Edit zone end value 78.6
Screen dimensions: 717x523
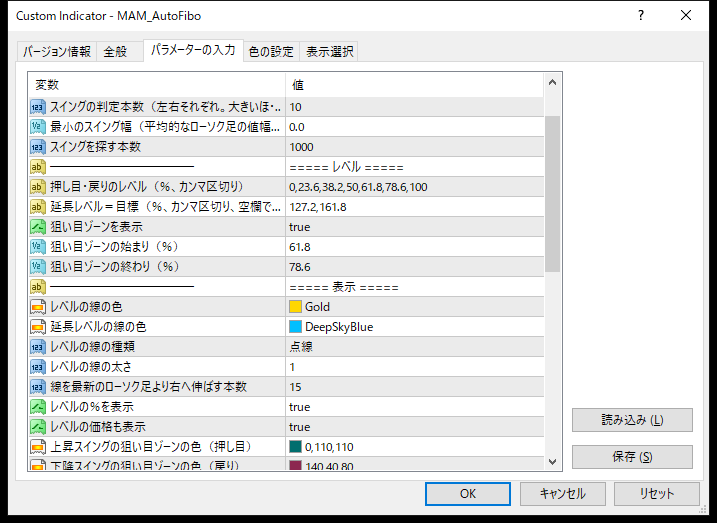[415, 267]
